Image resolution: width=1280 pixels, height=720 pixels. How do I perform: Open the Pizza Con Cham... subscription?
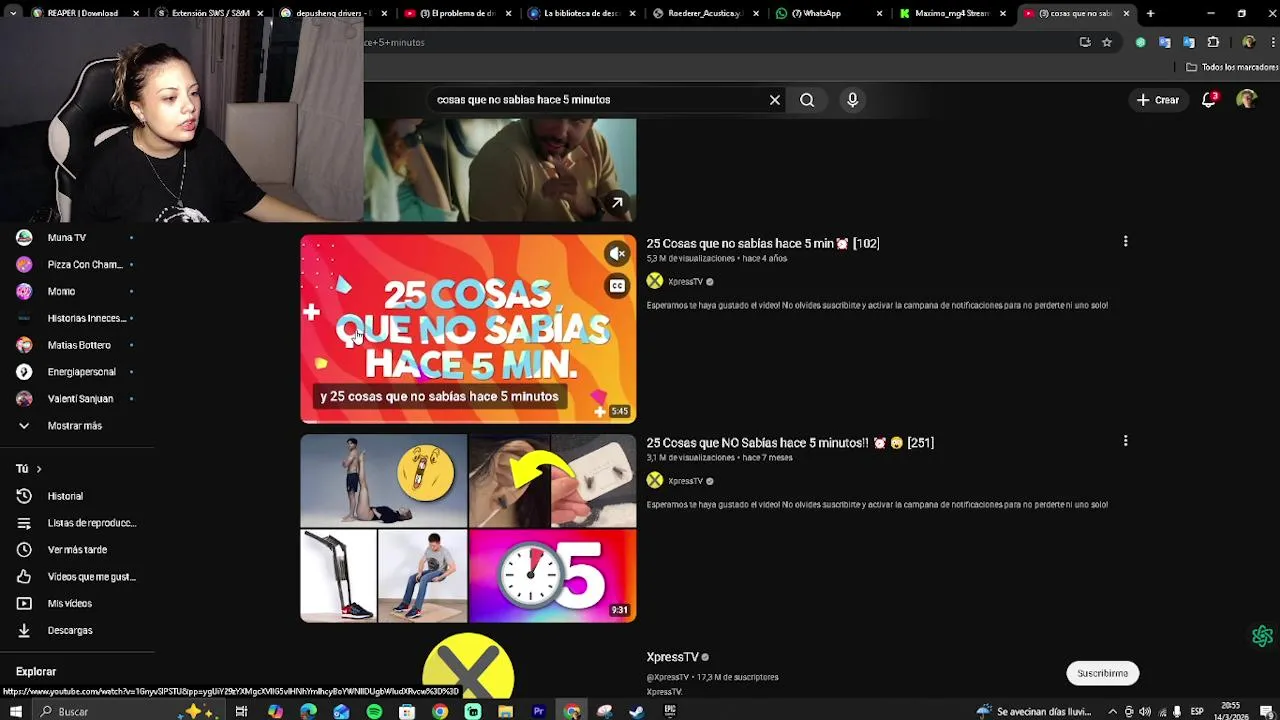point(77,265)
